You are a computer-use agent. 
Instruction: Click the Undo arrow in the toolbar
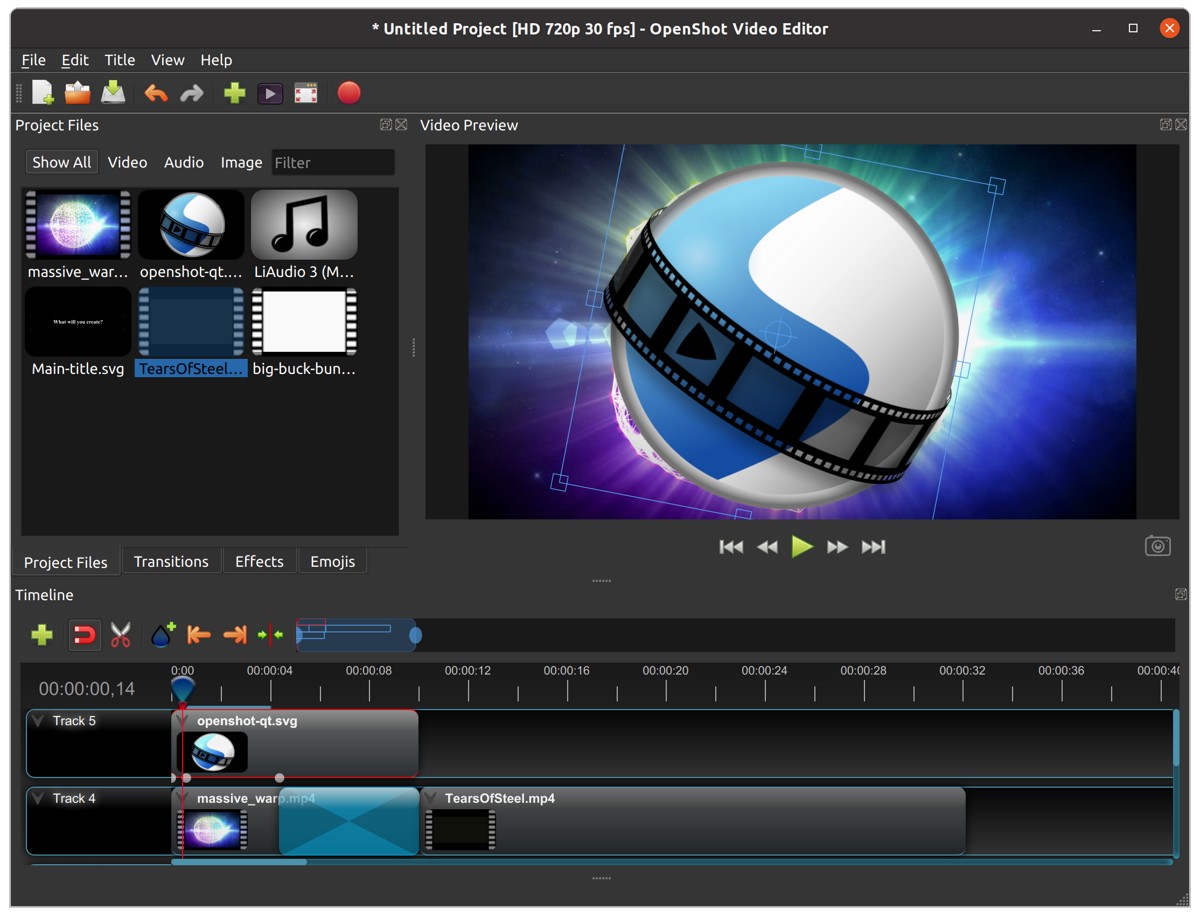point(156,92)
